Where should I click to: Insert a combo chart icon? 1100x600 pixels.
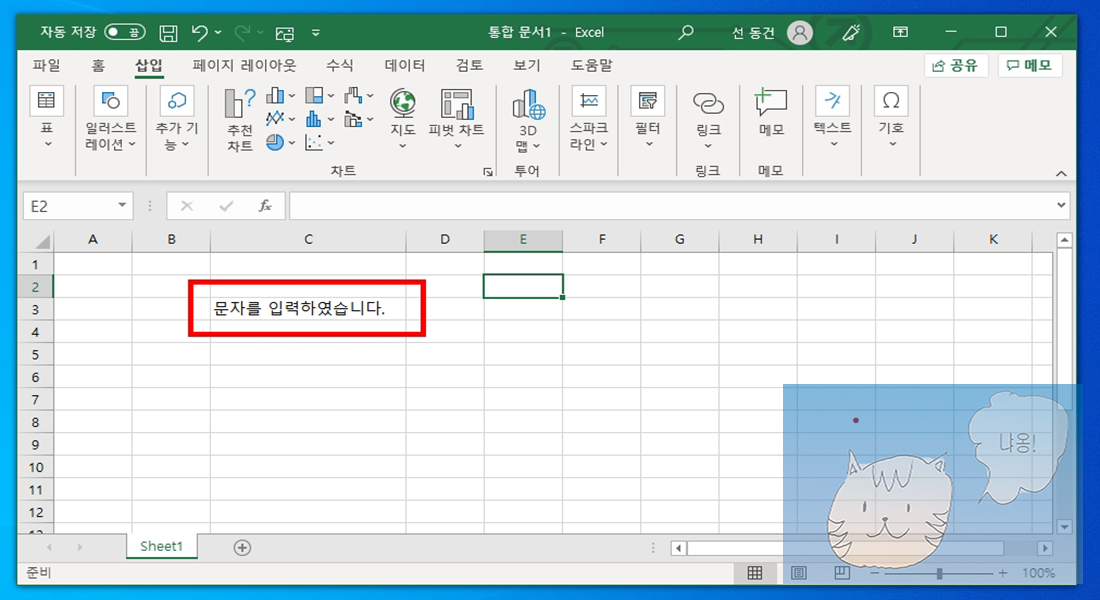tap(354, 119)
